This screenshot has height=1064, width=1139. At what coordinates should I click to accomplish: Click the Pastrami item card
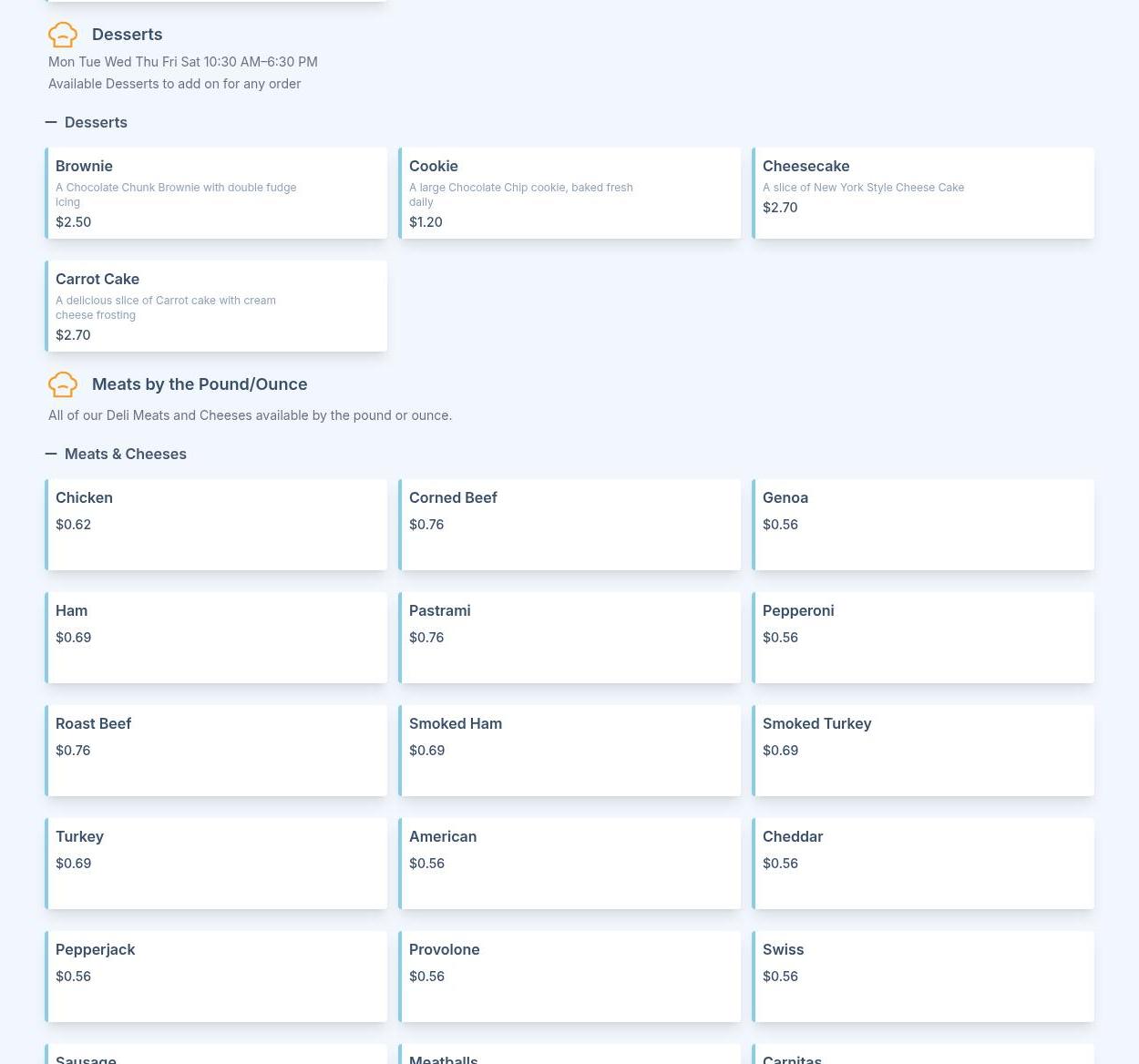[x=570, y=638]
